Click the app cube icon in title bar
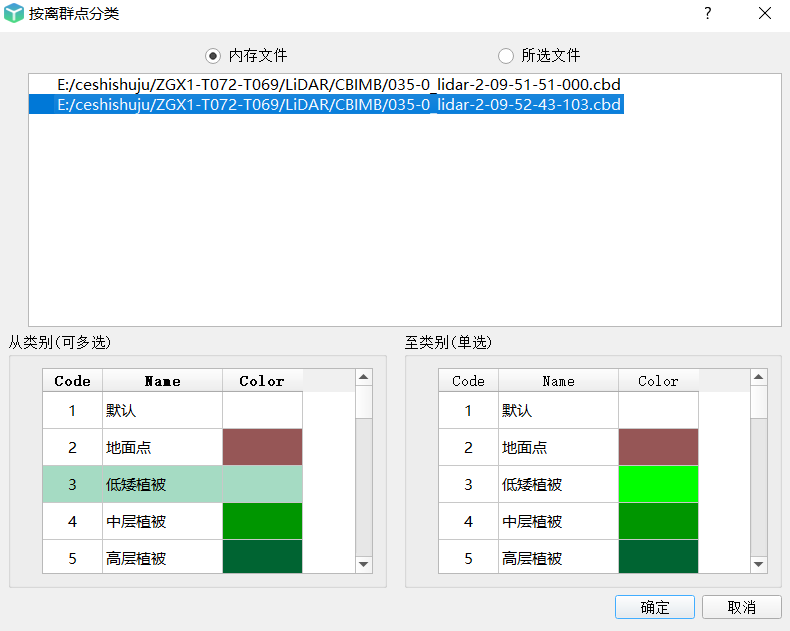This screenshot has width=790, height=631. (x=14, y=13)
